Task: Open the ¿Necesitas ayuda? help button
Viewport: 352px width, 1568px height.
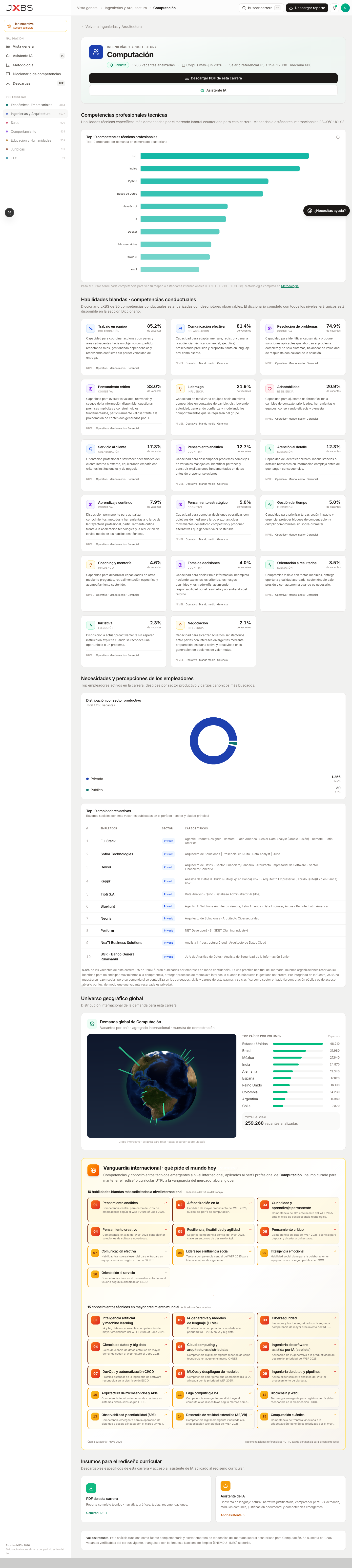Action: (x=326, y=211)
